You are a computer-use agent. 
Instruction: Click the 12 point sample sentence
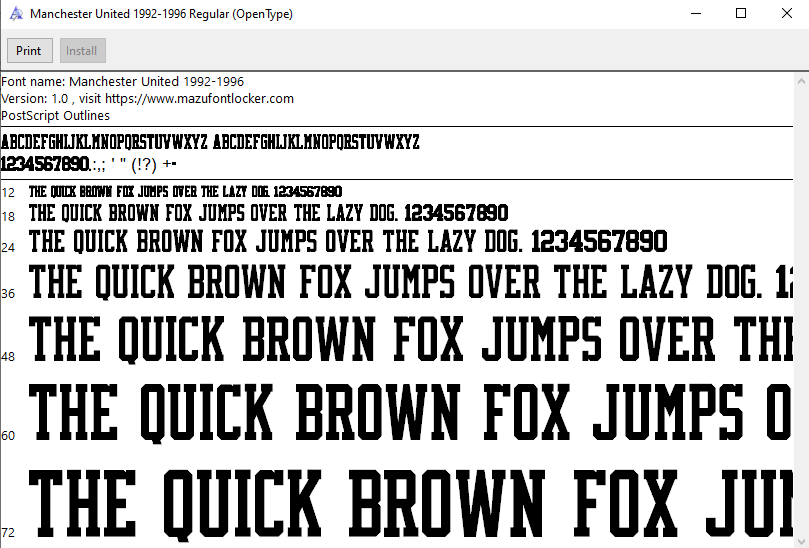tap(185, 192)
